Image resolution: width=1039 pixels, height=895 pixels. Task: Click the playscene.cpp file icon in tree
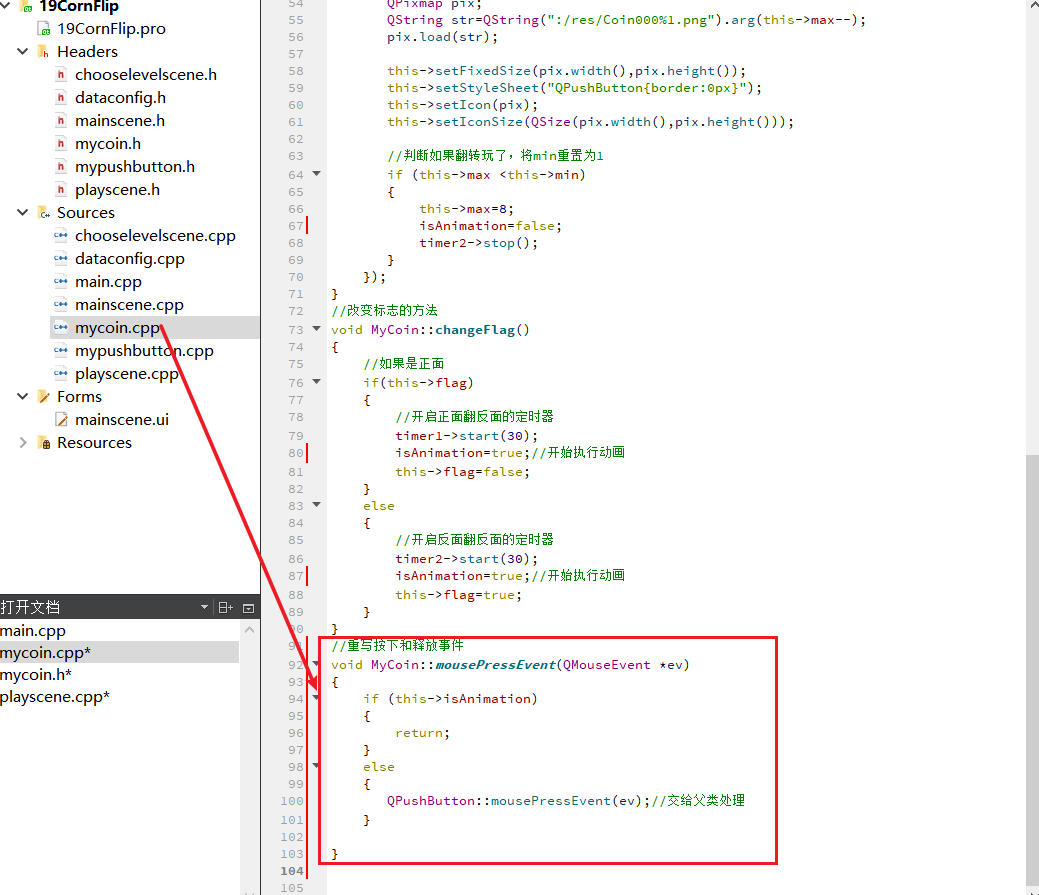pos(61,373)
